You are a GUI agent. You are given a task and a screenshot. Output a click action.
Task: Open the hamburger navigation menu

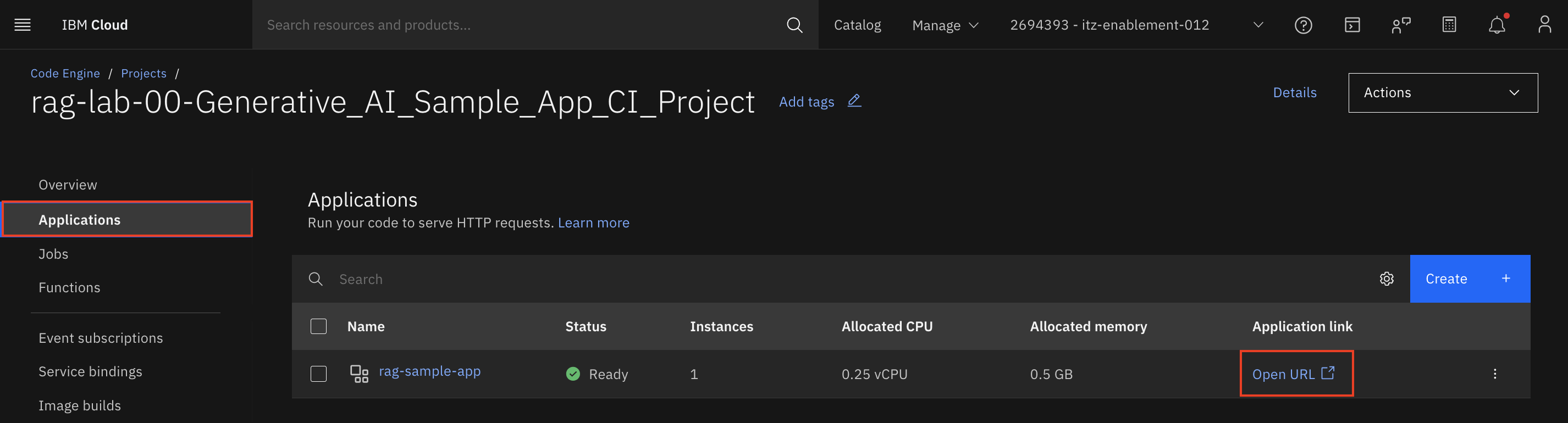23,25
